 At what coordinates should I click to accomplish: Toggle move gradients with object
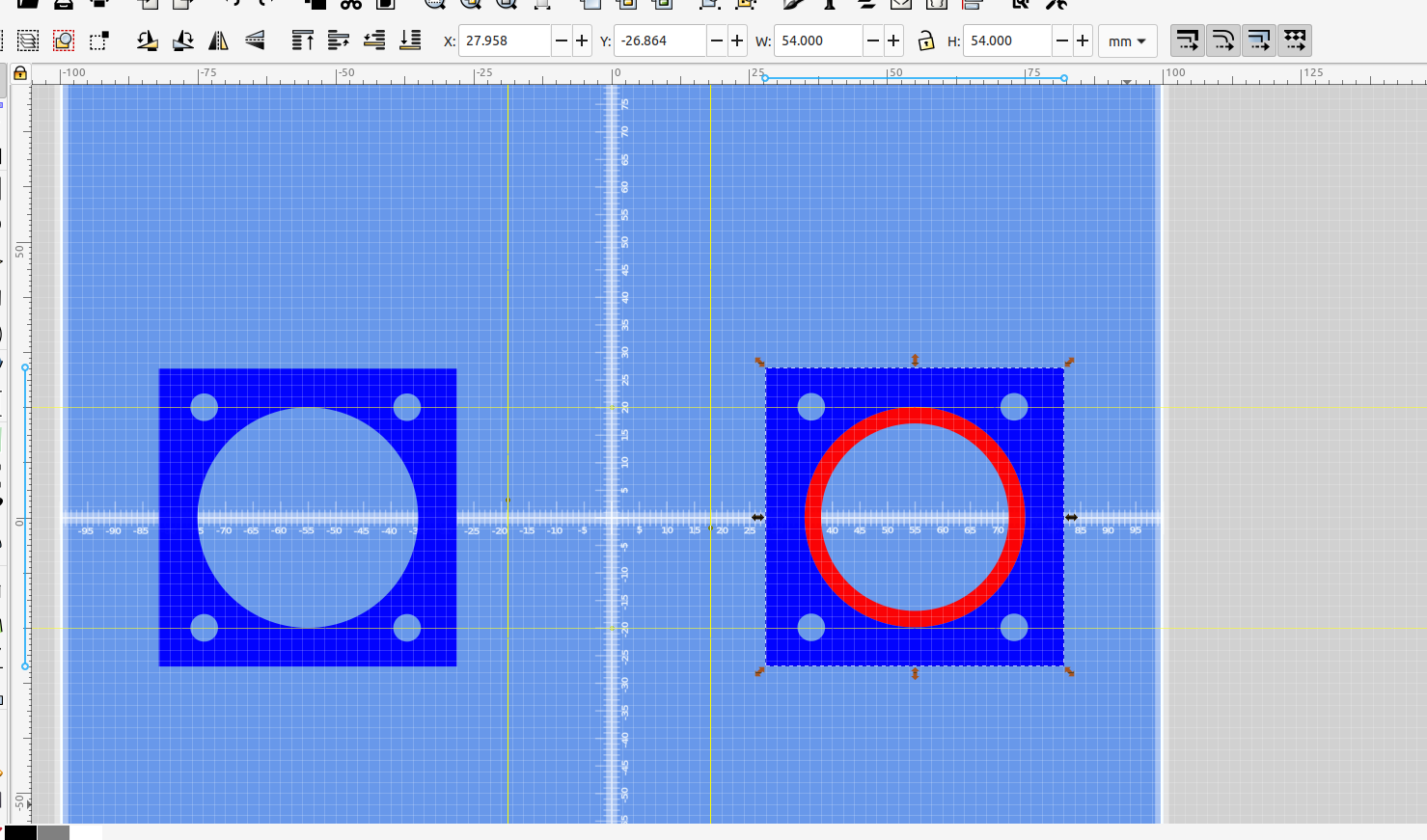[x=1259, y=41]
